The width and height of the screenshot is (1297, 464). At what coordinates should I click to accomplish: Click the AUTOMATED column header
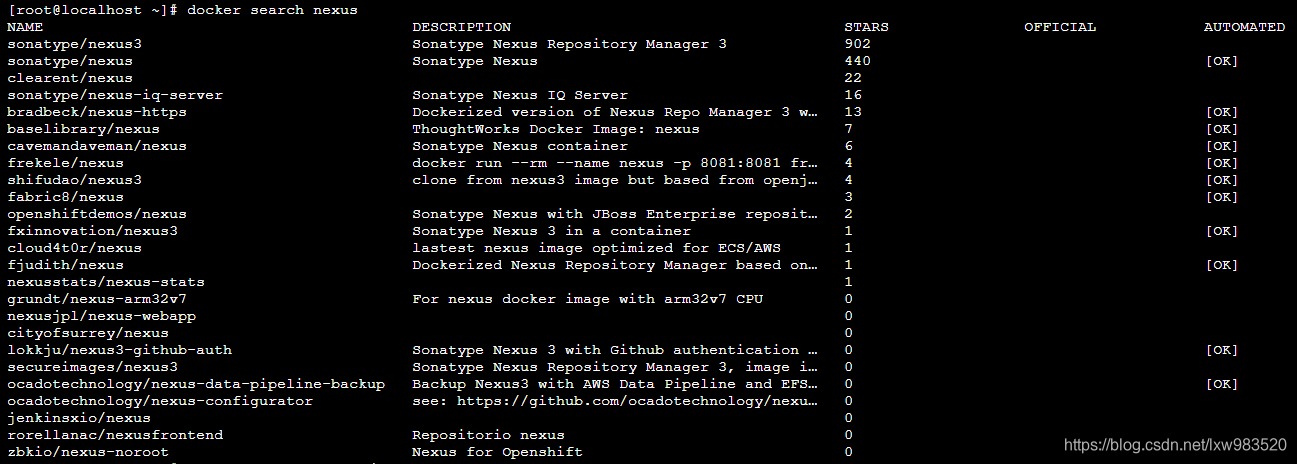click(1244, 27)
